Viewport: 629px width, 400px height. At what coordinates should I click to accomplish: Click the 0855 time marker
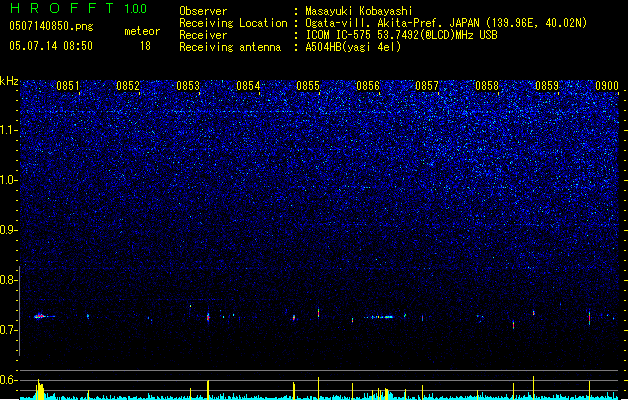[x=308, y=86]
